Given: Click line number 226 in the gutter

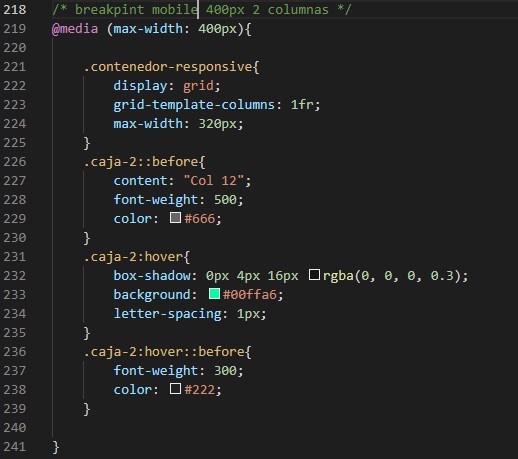Looking at the screenshot, I should [15, 162].
